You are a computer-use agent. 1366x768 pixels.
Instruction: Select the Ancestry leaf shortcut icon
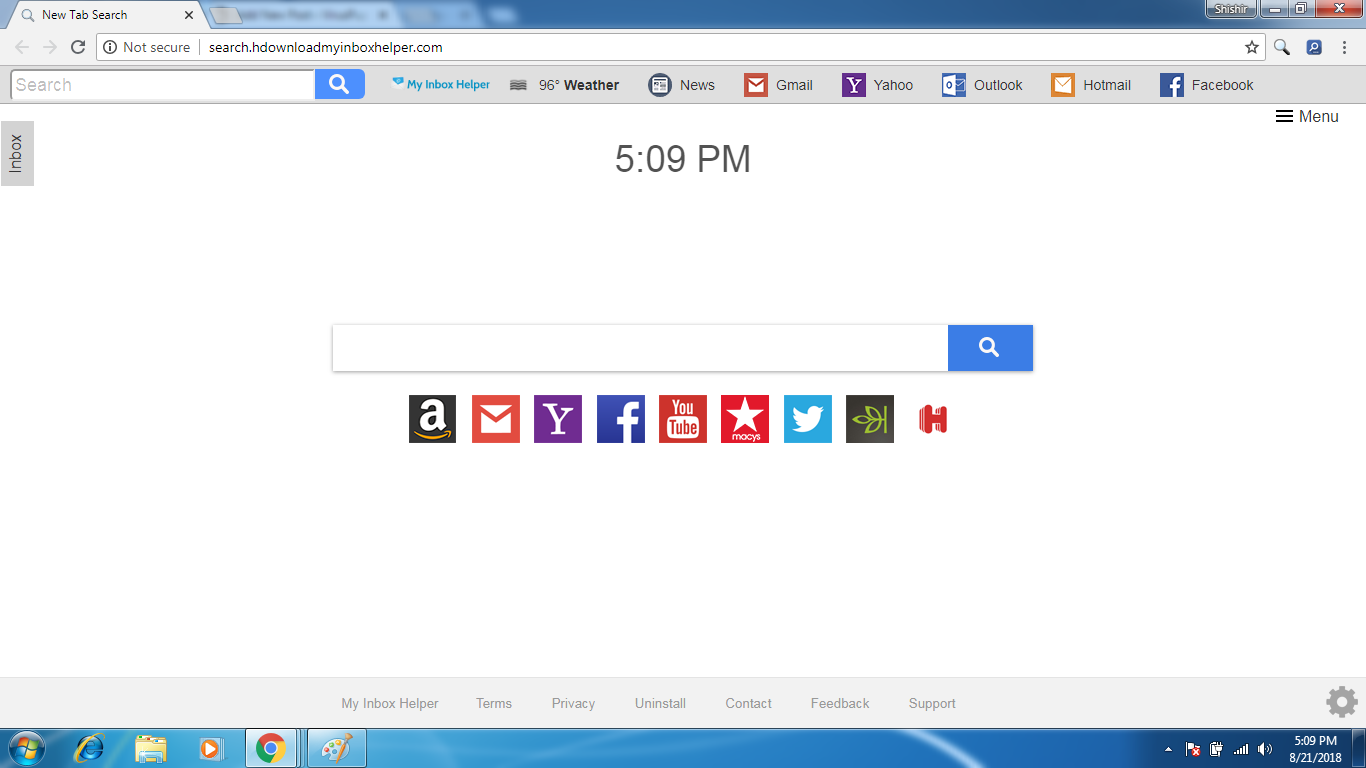click(869, 419)
